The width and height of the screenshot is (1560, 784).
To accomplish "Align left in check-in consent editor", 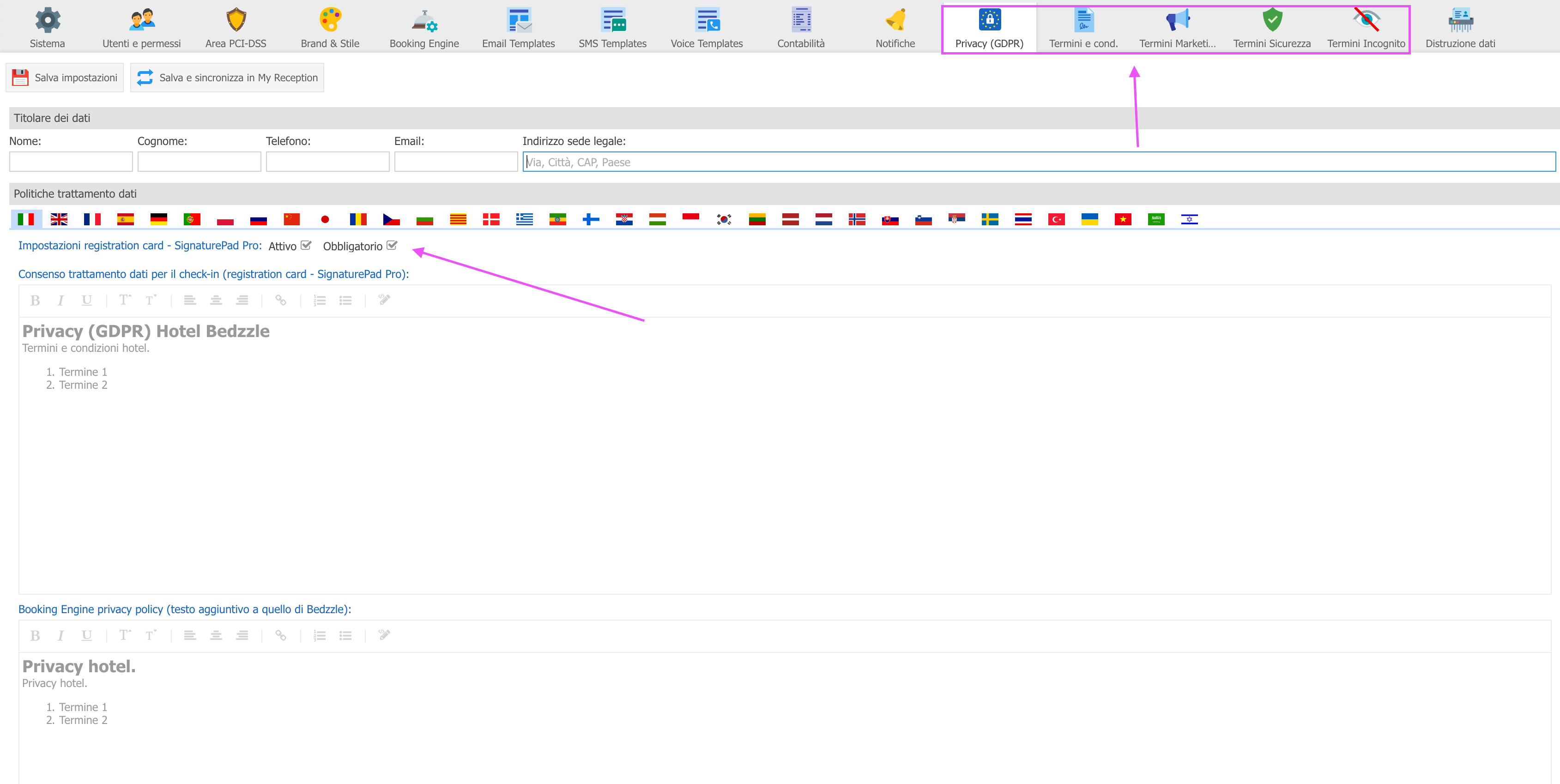I will [x=190, y=300].
